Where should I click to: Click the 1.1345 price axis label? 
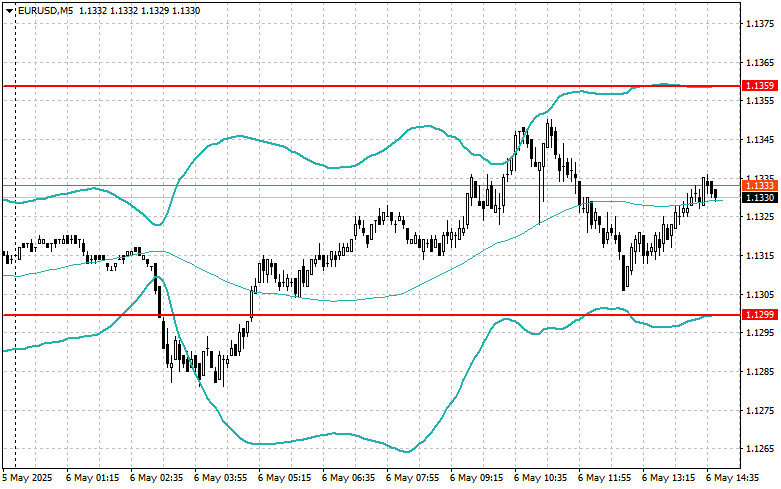760,139
